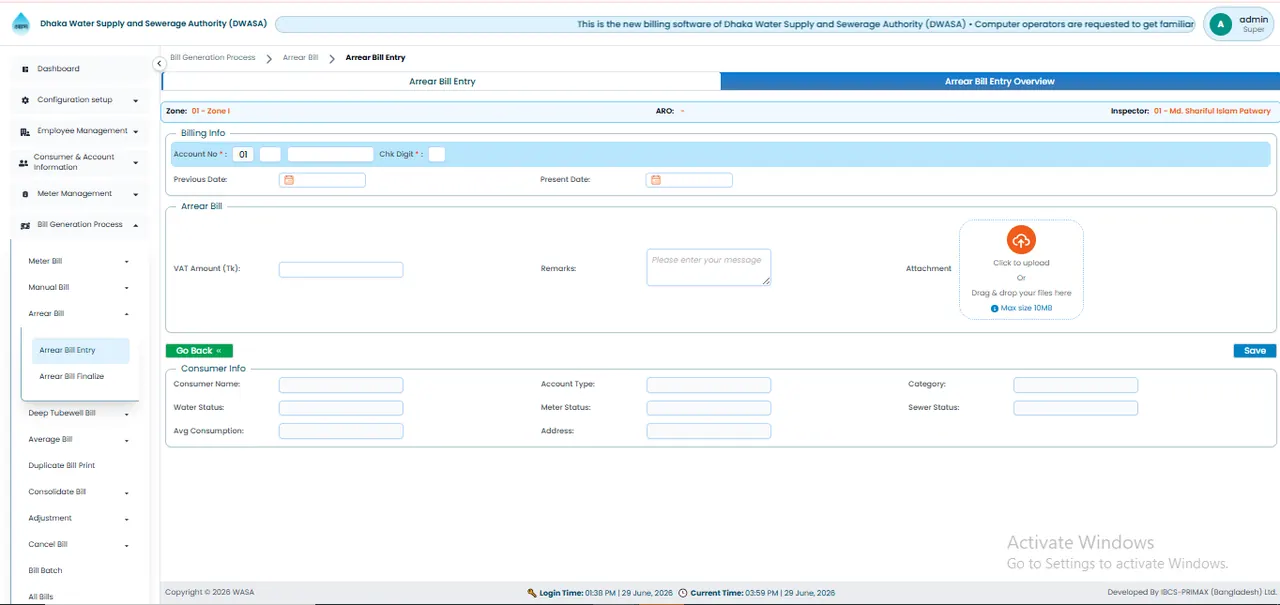This screenshot has height=605, width=1280.
Task: Click the VAT Amount (Tk) field
Action: pyautogui.click(x=341, y=269)
